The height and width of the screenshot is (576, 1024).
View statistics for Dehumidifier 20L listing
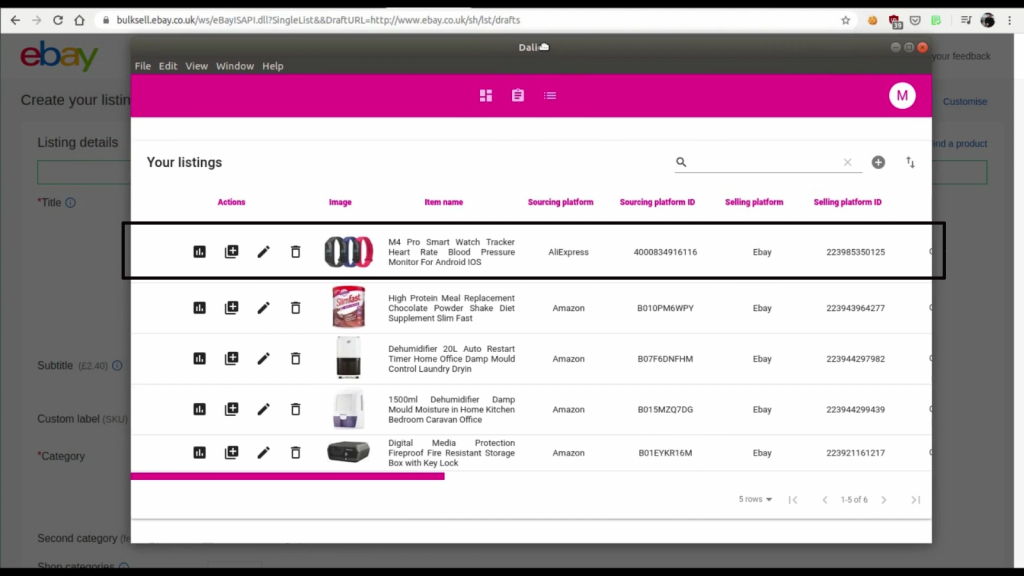(x=199, y=359)
